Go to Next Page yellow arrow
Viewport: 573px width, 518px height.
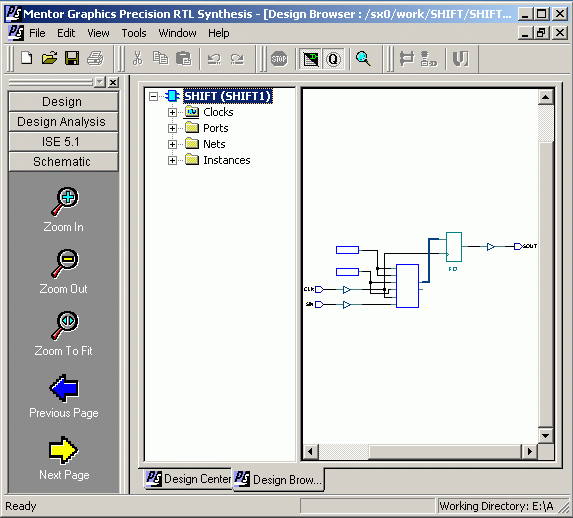point(64,450)
